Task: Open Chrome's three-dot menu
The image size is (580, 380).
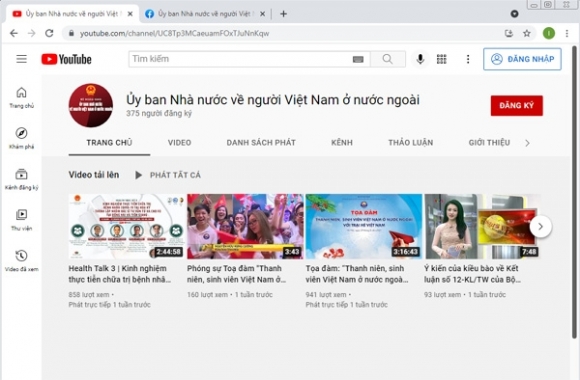Action: (x=567, y=33)
